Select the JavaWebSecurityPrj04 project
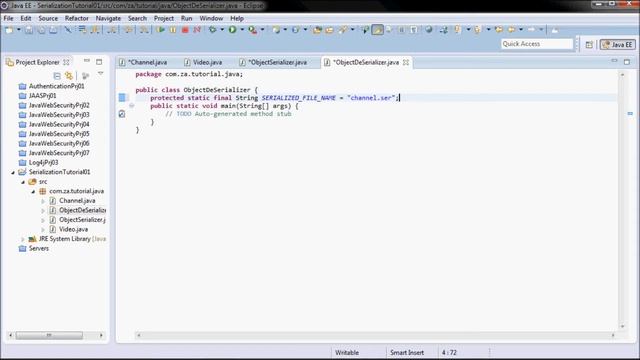 [59, 124]
